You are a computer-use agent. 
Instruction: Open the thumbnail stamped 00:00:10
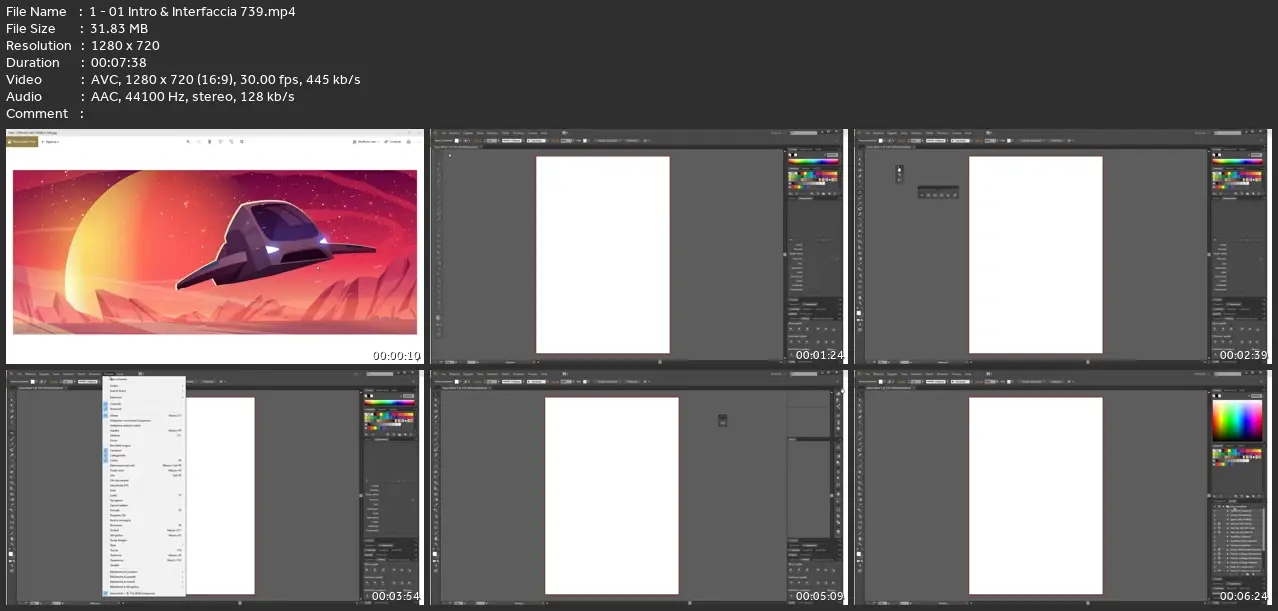coord(214,246)
